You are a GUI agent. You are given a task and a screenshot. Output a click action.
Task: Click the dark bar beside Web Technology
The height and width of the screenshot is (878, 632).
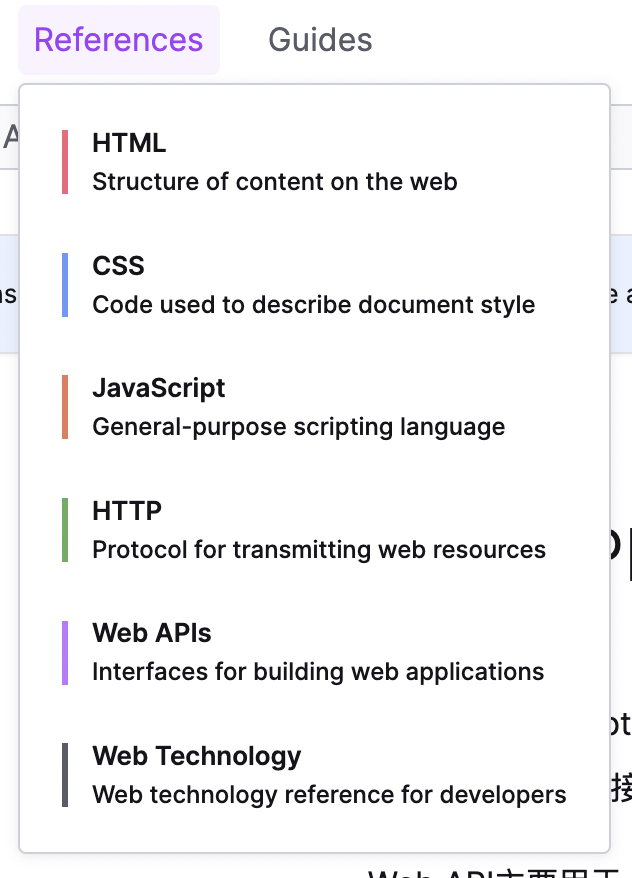pyautogui.click(x=65, y=775)
